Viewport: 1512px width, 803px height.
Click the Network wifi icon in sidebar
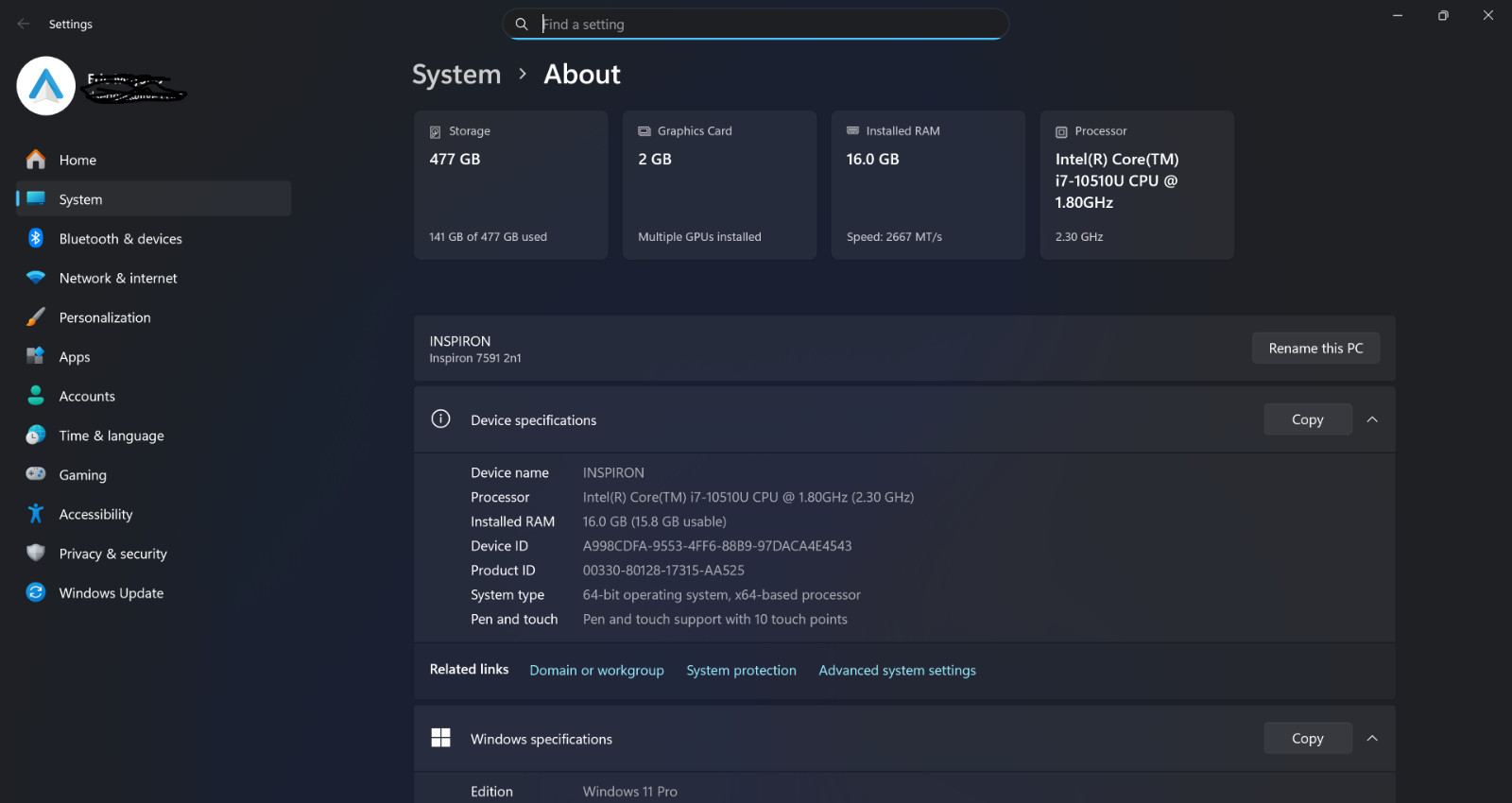[x=36, y=278]
